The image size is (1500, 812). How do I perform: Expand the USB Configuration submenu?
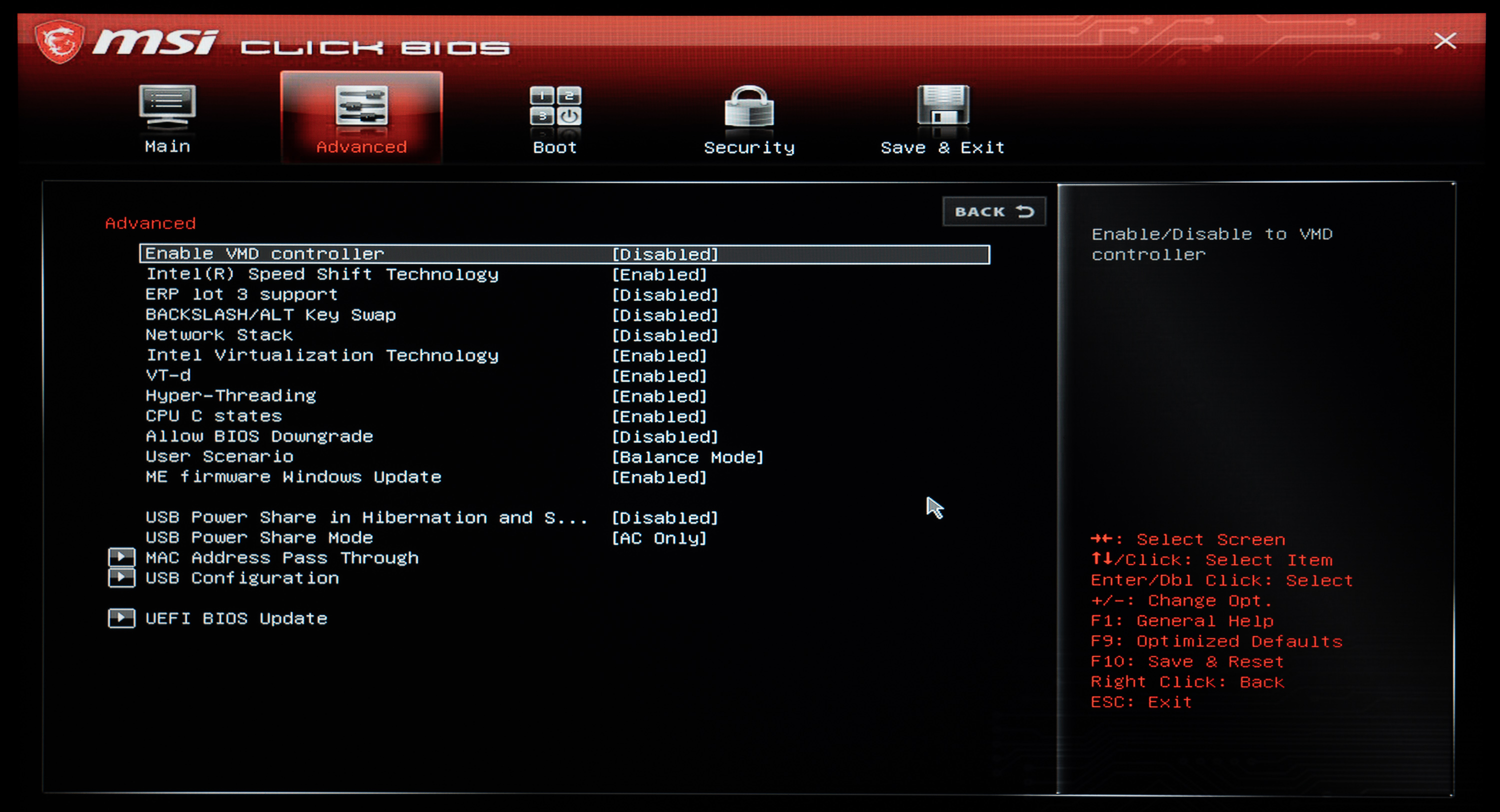pos(241,578)
